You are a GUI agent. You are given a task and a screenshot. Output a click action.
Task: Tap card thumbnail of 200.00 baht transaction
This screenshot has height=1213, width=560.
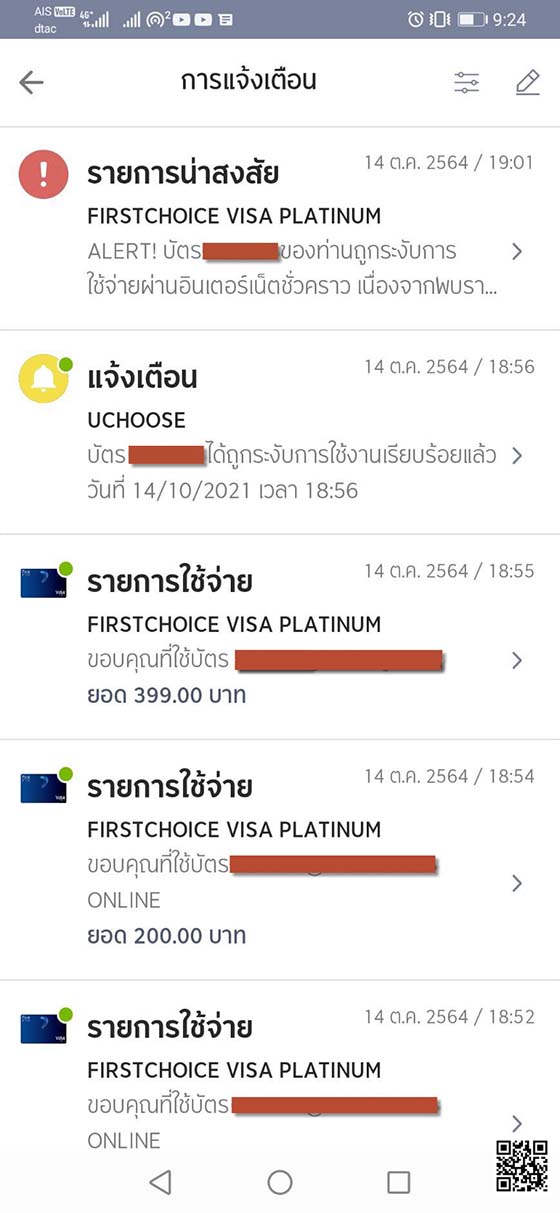pos(43,788)
